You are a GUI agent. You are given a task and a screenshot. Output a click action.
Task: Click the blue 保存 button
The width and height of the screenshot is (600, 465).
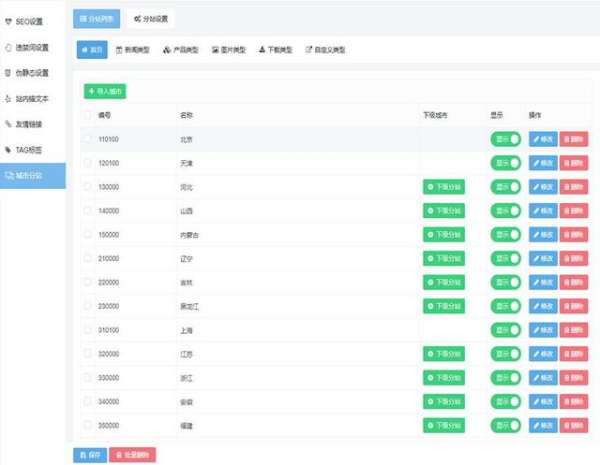[89, 455]
